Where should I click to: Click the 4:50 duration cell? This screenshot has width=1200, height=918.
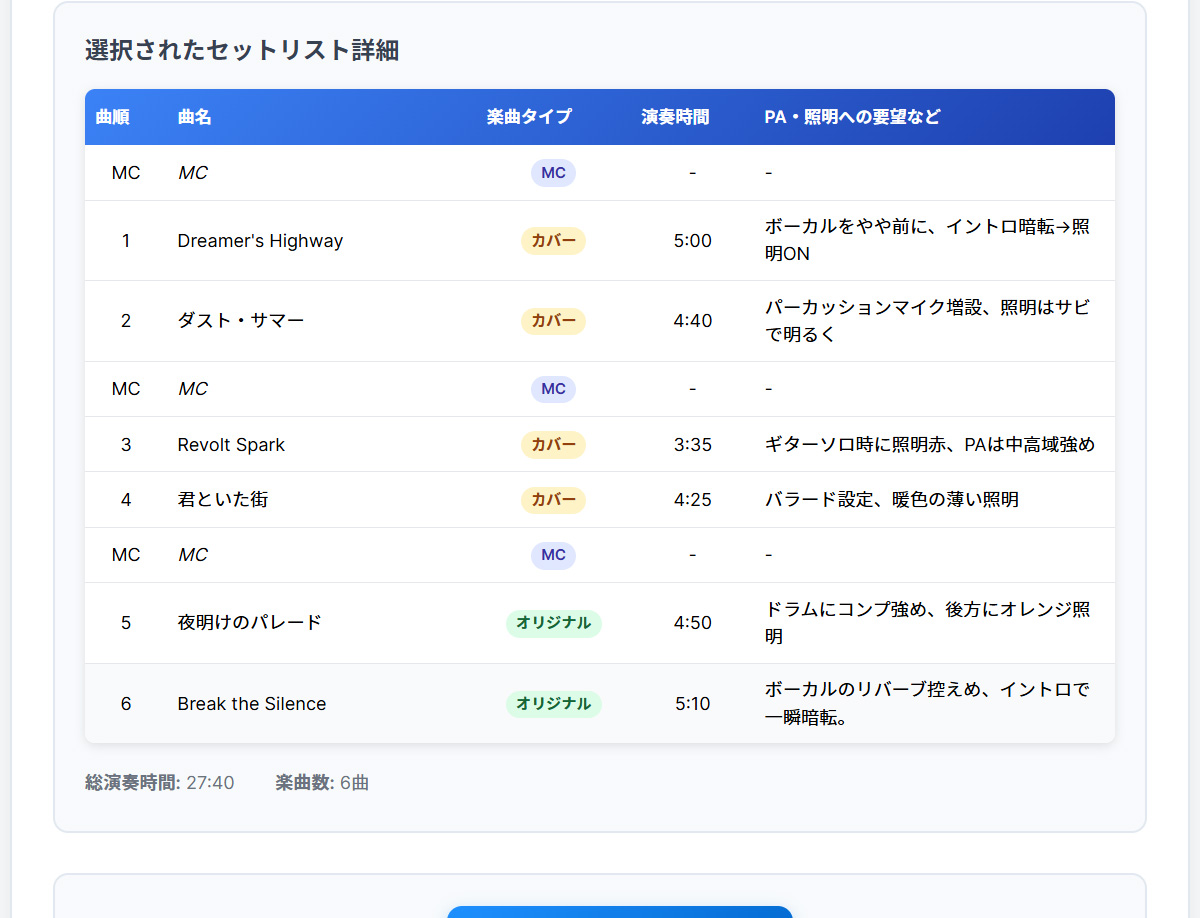click(693, 623)
